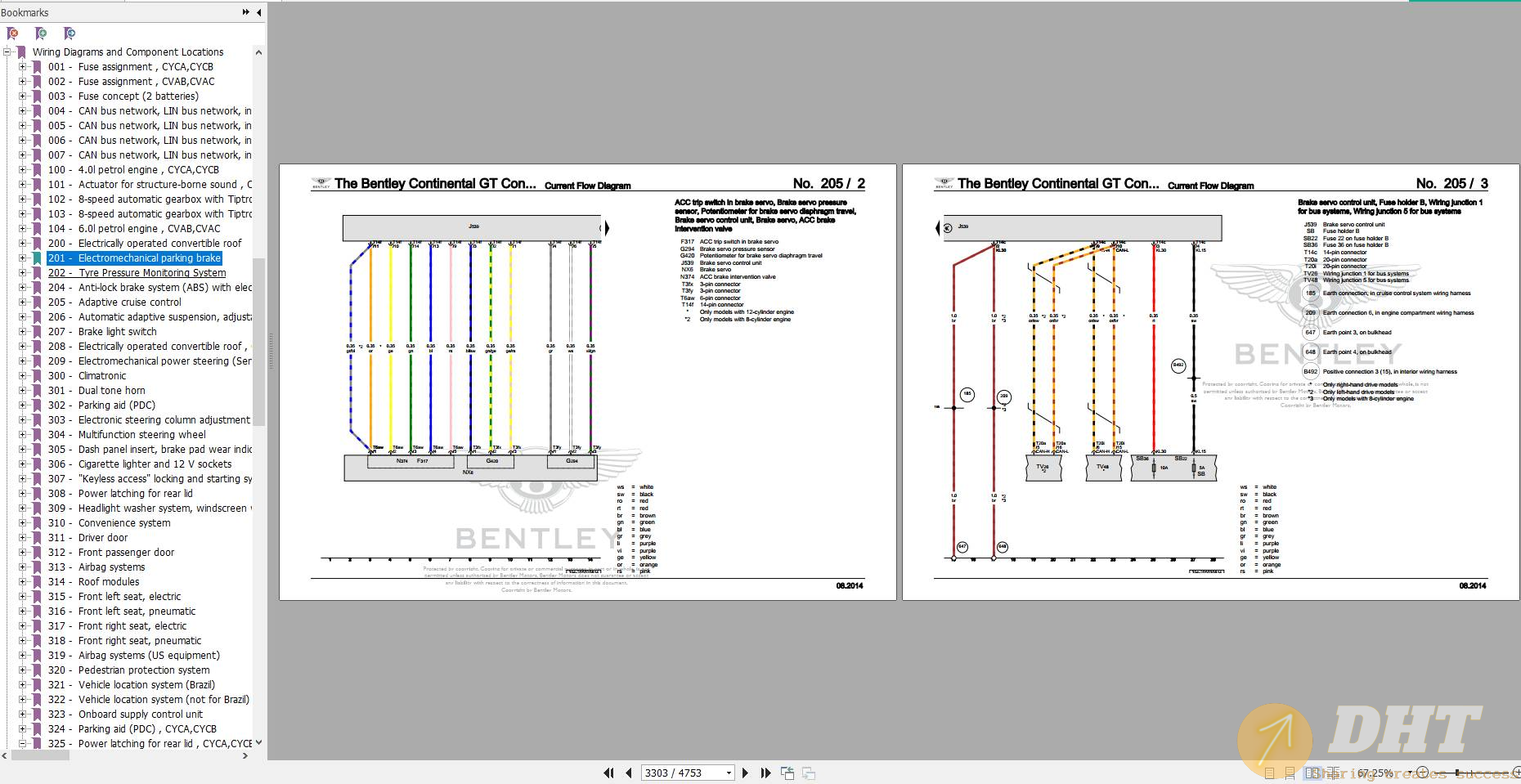Open bookmark 310 - Convenience system
This screenshot has width=1521, height=784.
click(109, 522)
